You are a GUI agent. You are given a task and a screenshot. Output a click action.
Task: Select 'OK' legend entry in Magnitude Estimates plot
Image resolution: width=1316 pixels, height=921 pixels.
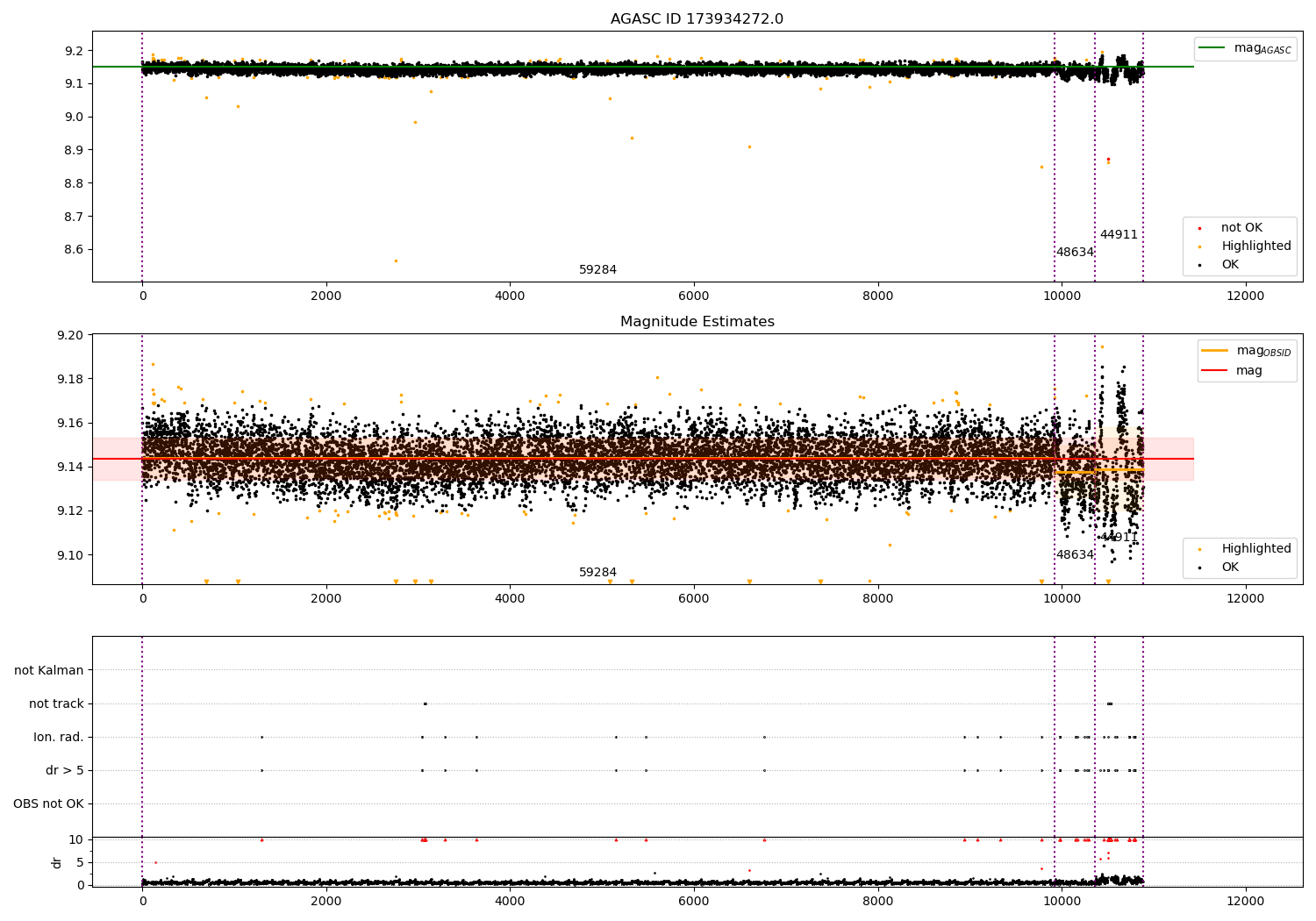click(x=1230, y=568)
